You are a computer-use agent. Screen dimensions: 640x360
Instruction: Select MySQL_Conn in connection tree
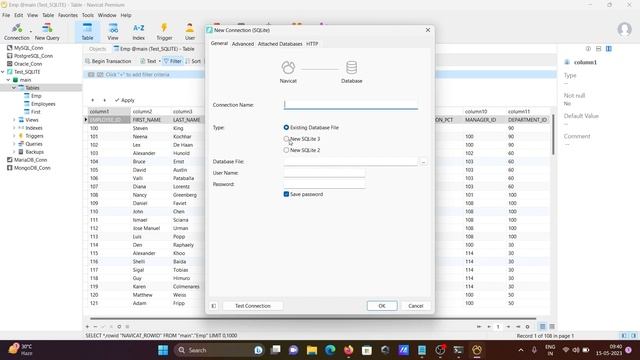[28, 48]
